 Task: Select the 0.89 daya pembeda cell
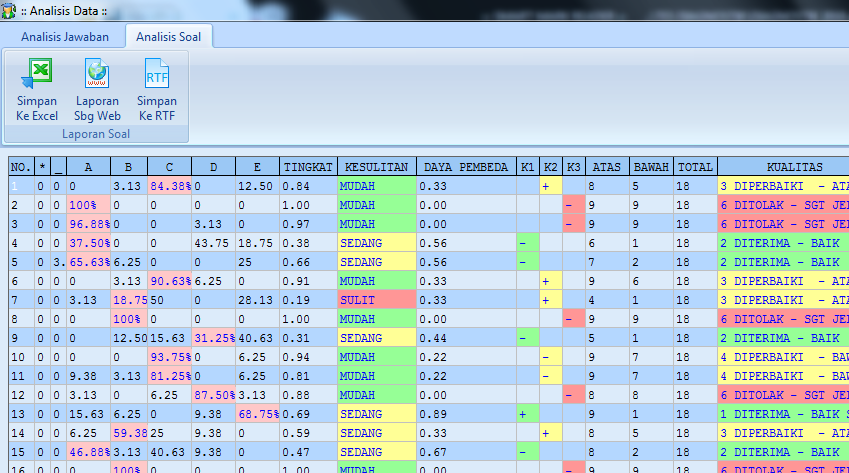[x=466, y=414]
